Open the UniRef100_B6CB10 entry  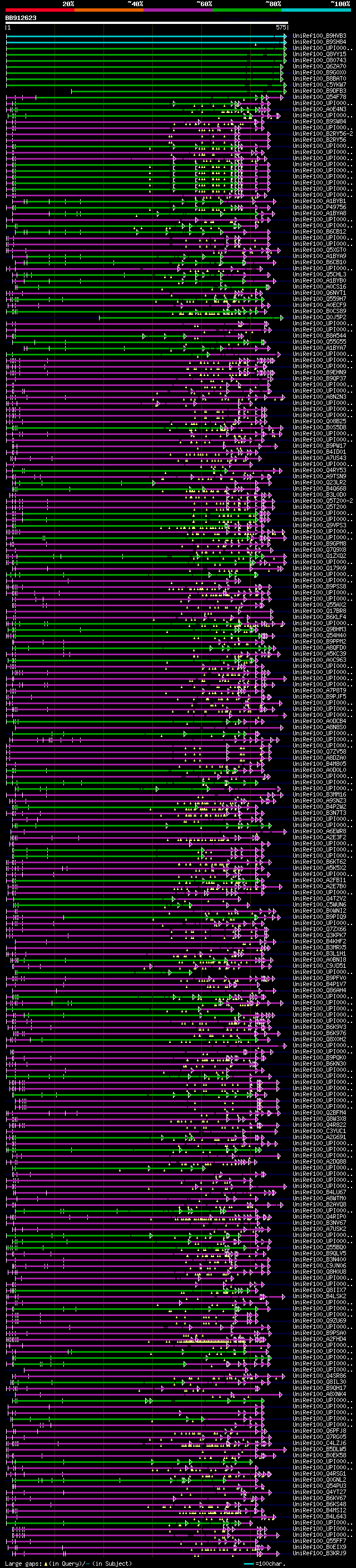point(319,263)
